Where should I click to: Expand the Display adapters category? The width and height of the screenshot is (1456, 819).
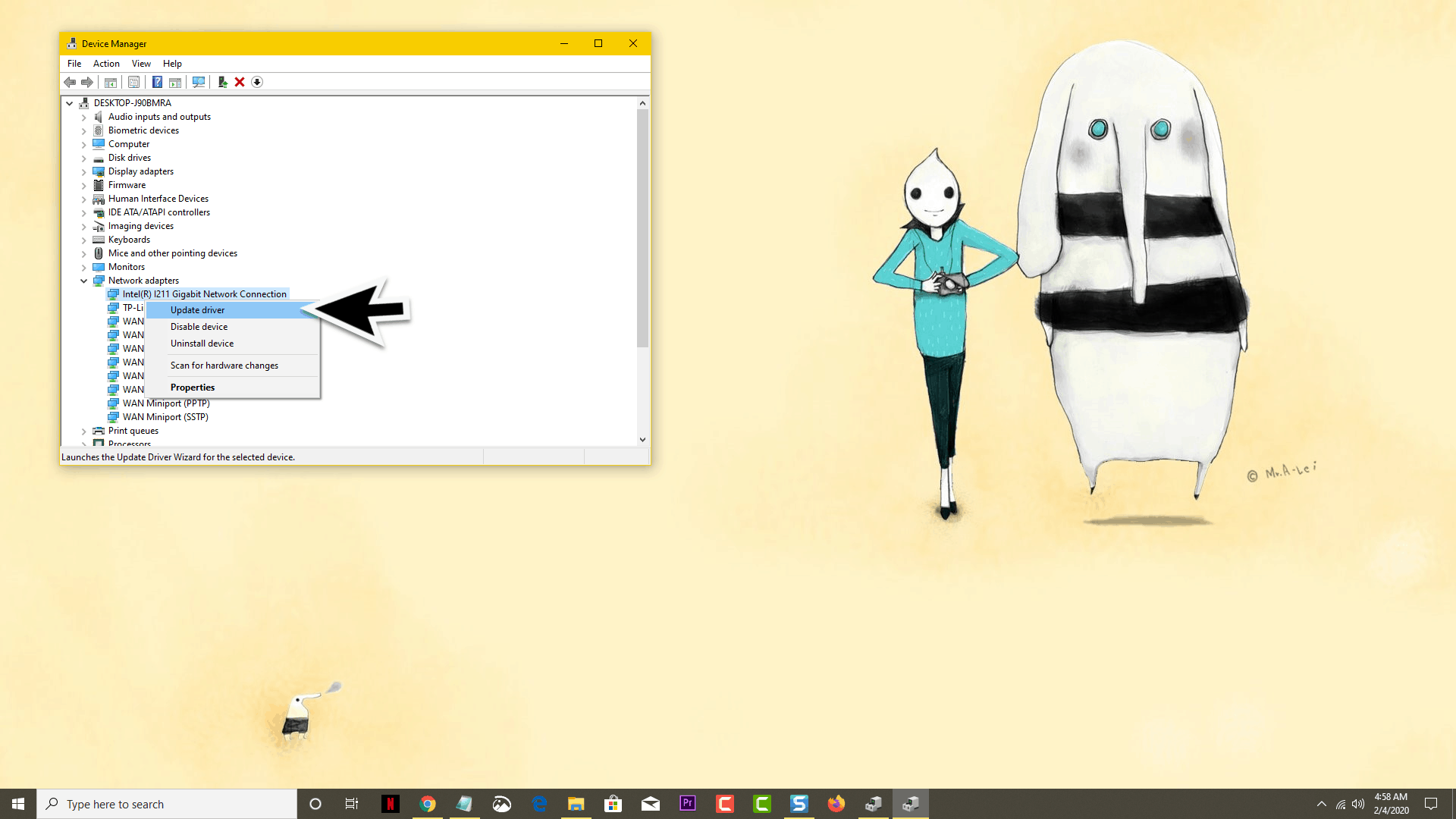coord(84,172)
